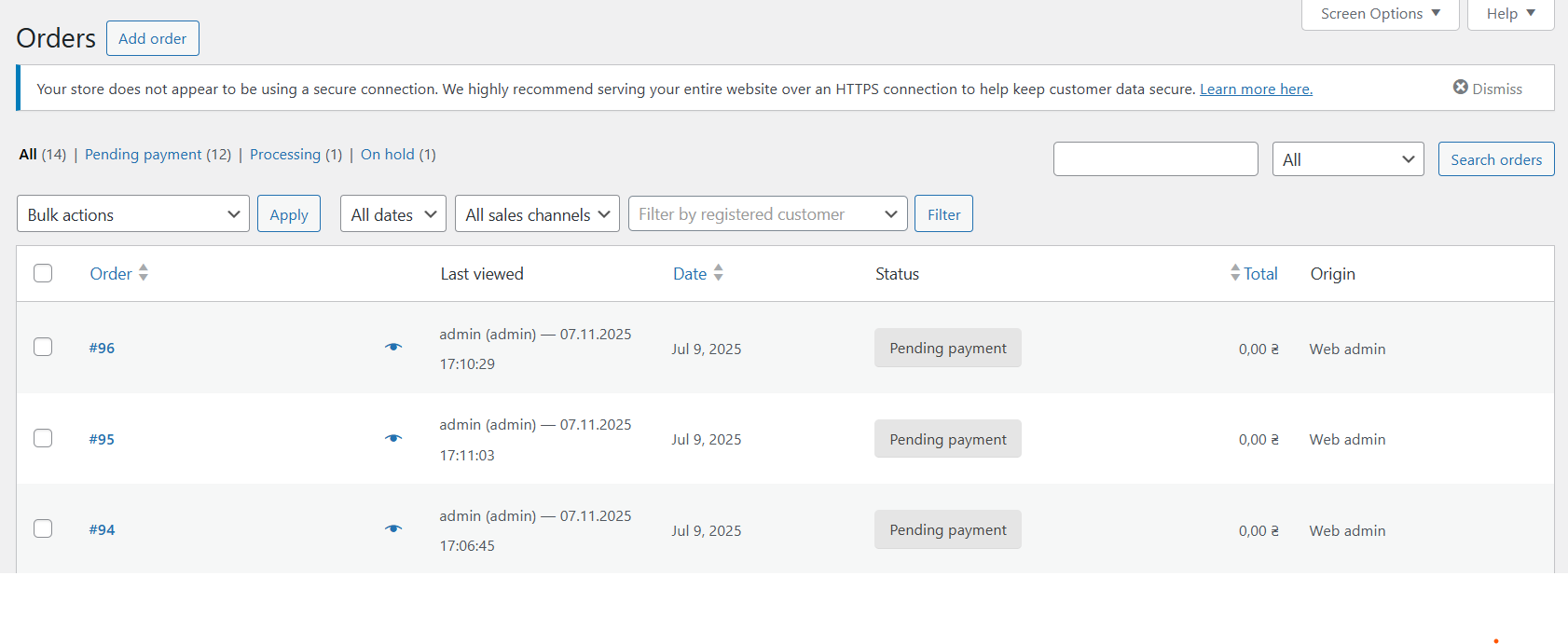
Task: Open the Learn more here link
Action: click(1256, 89)
